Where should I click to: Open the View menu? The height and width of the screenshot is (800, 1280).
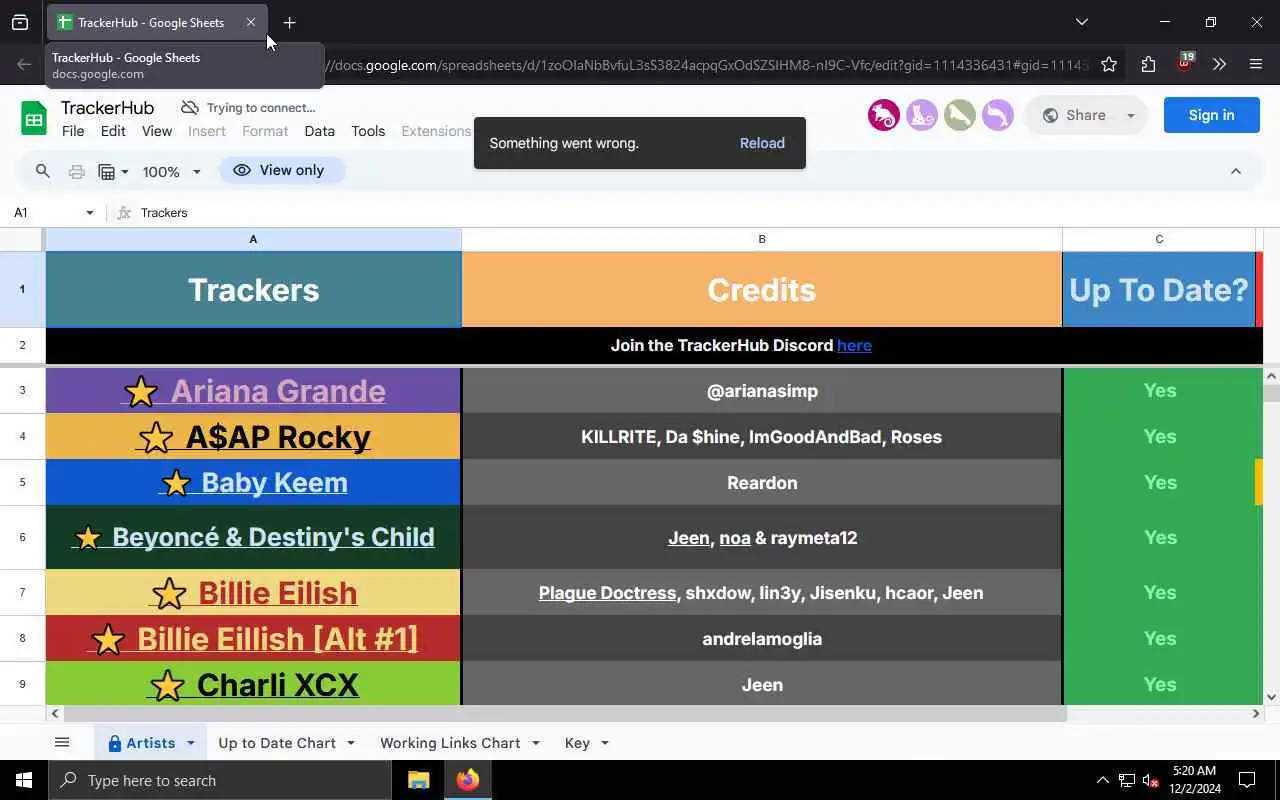157,131
